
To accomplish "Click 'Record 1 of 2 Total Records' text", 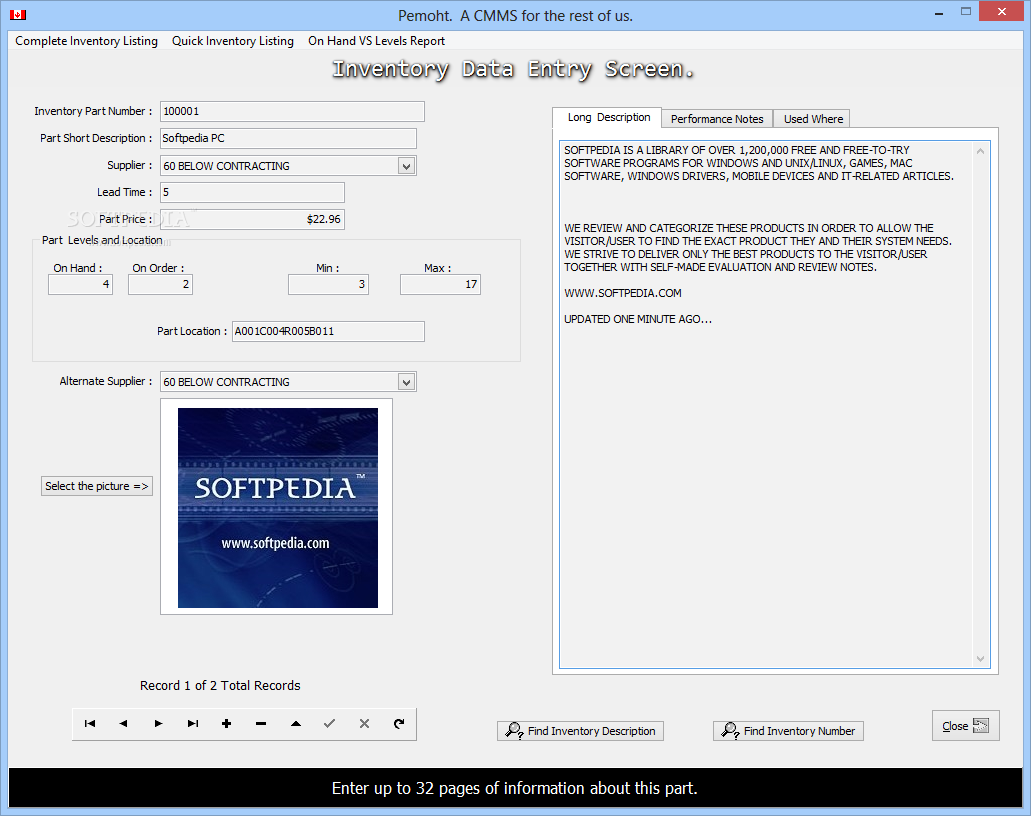I will pos(220,685).
